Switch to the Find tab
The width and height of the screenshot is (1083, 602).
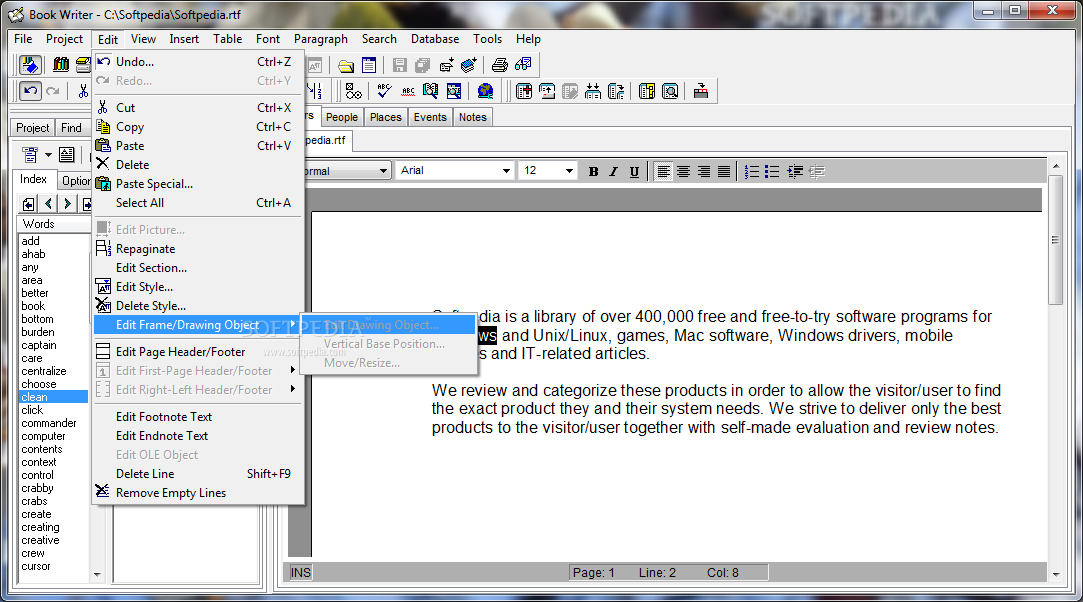[x=71, y=128]
